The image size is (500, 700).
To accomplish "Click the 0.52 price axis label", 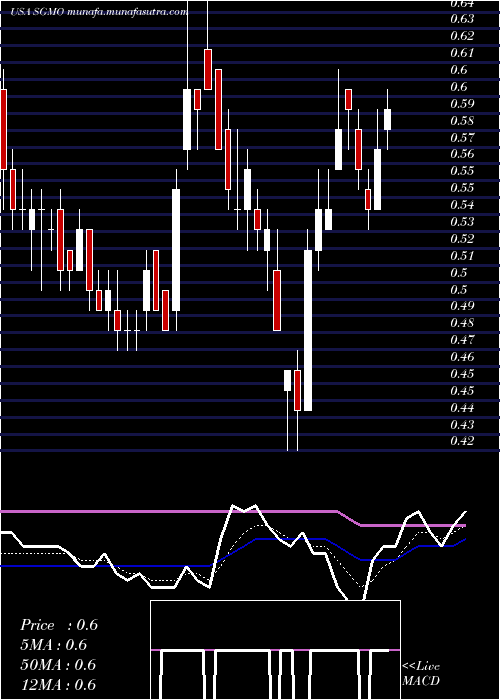I will [x=462, y=239].
